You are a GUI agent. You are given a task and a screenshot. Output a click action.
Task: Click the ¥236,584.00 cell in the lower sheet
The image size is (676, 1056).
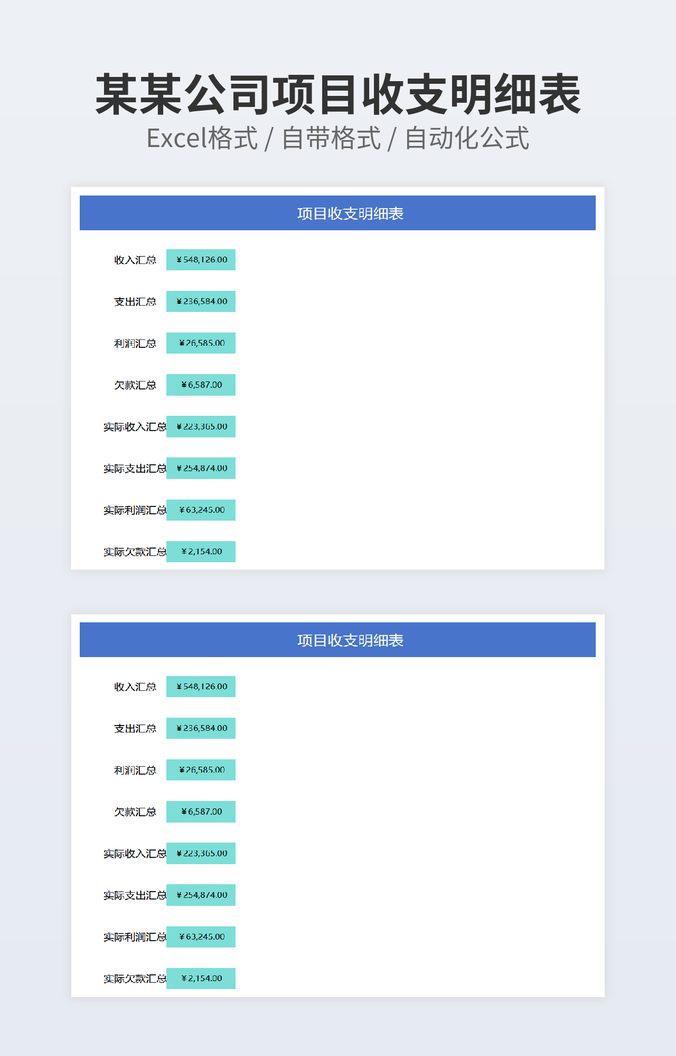pyautogui.click(x=201, y=728)
